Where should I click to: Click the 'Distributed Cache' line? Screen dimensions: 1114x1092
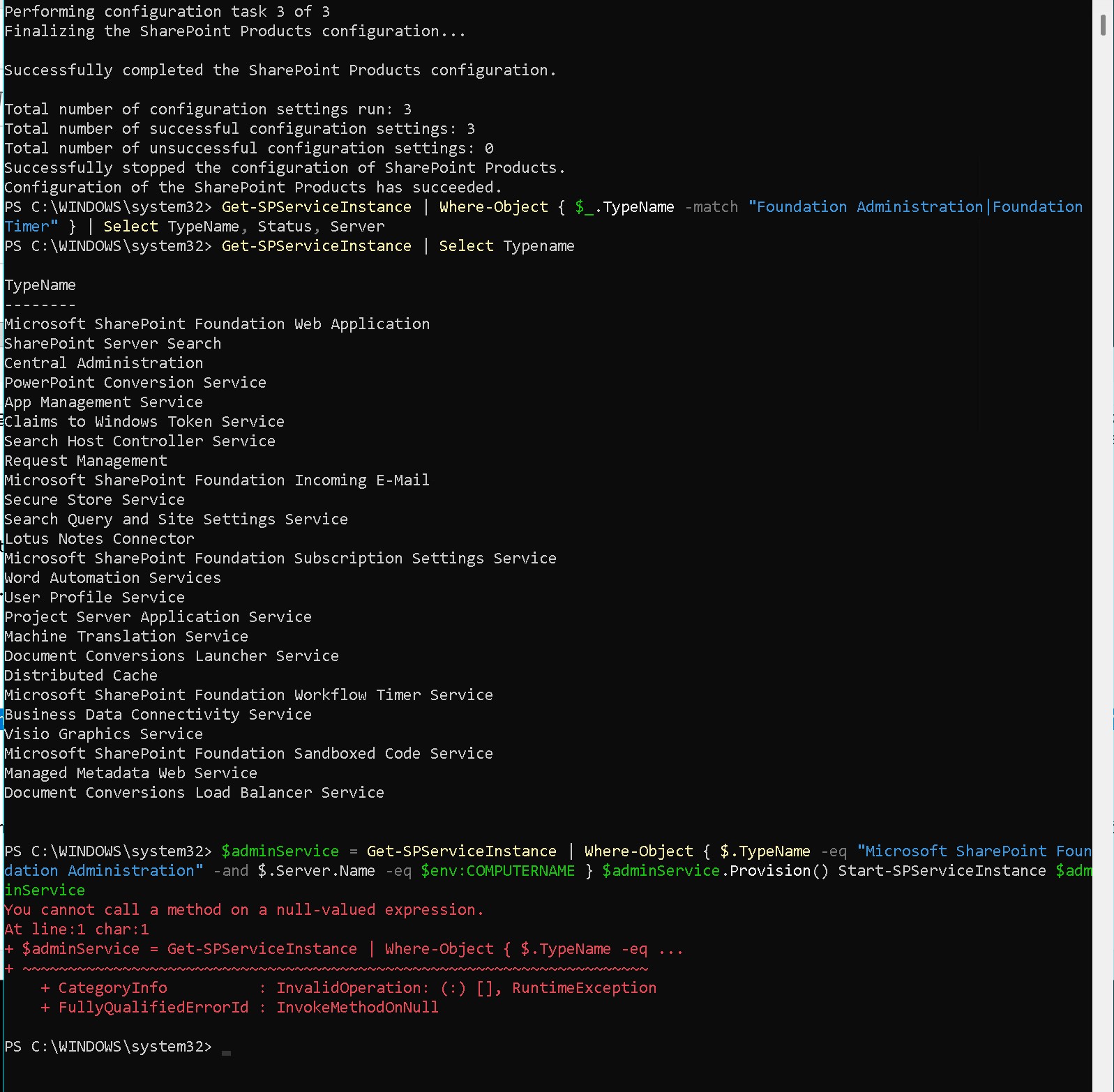tap(81, 676)
